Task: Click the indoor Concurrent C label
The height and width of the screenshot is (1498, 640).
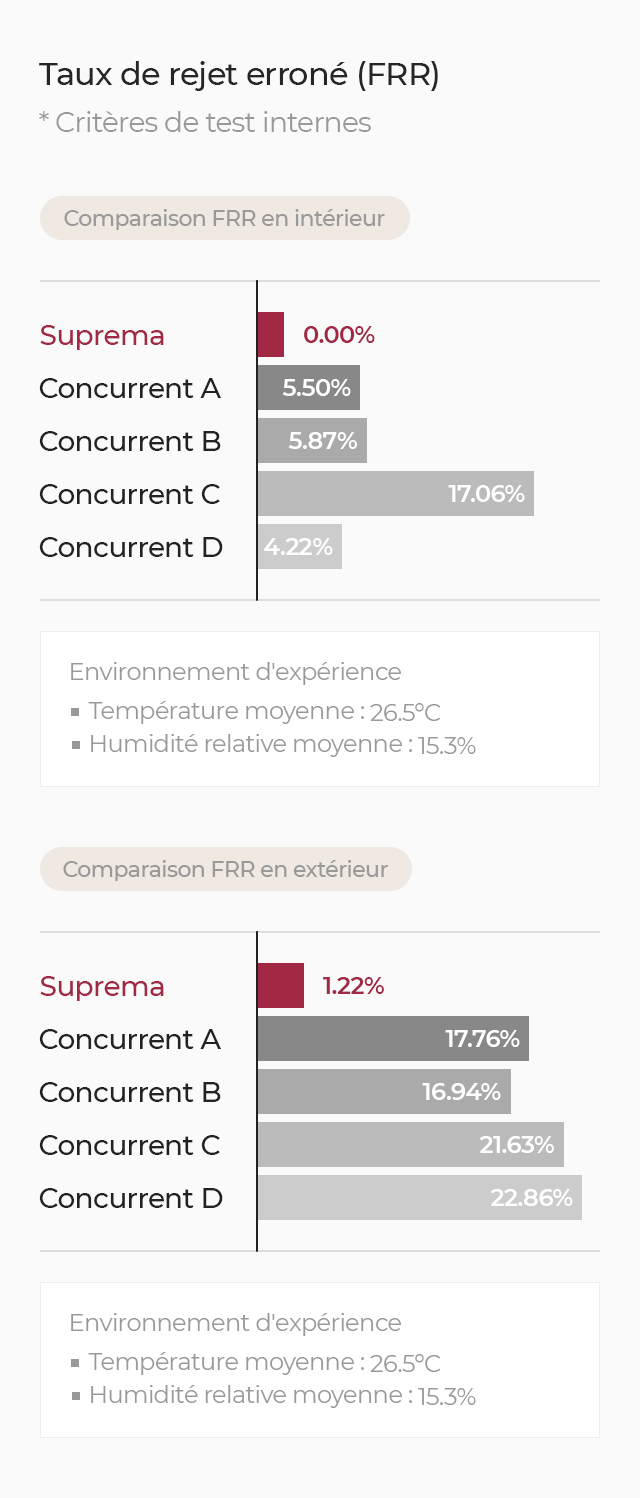Action: 130,494
